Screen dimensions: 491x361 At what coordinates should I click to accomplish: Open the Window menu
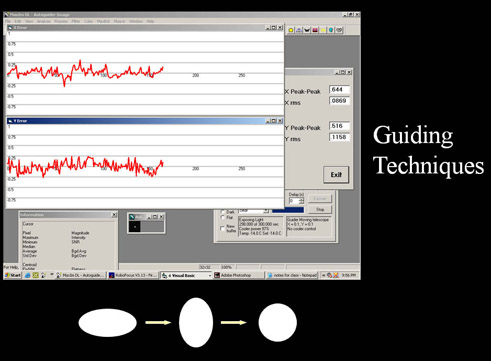click(136, 21)
